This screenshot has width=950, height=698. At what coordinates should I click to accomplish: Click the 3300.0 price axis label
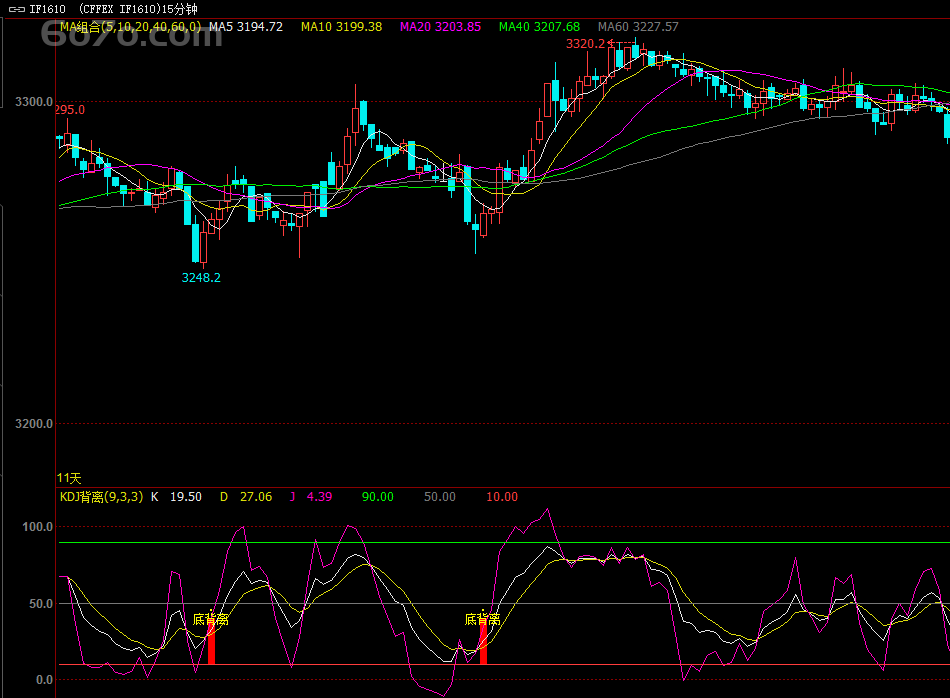(34, 102)
